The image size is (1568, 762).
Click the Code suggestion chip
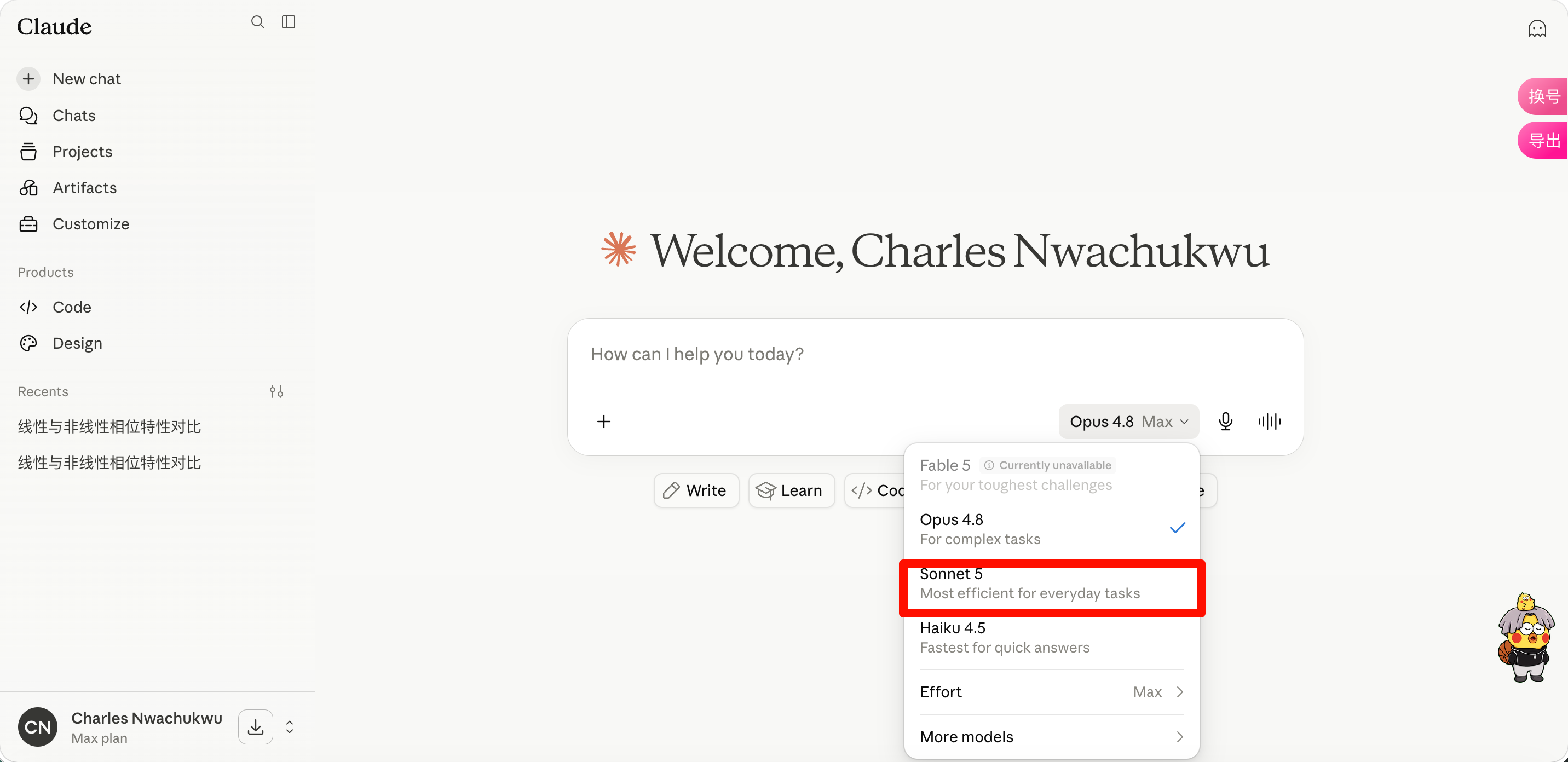click(x=875, y=490)
